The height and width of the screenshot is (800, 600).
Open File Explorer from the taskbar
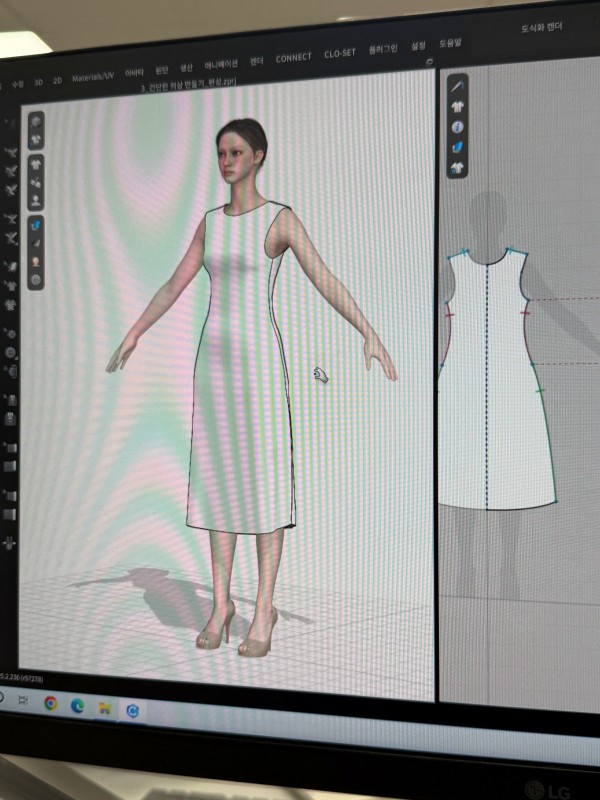(x=104, y=708)
